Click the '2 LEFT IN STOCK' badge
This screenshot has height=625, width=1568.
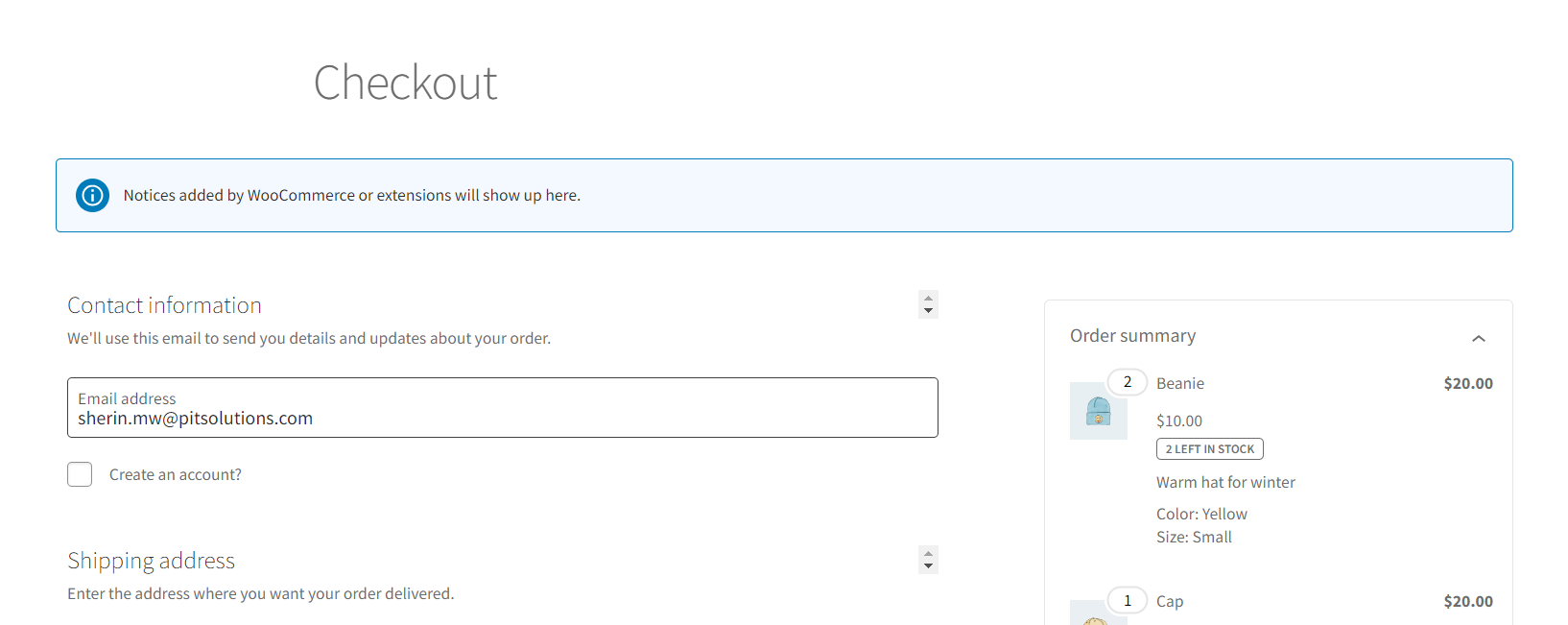tap(1209, 449)
